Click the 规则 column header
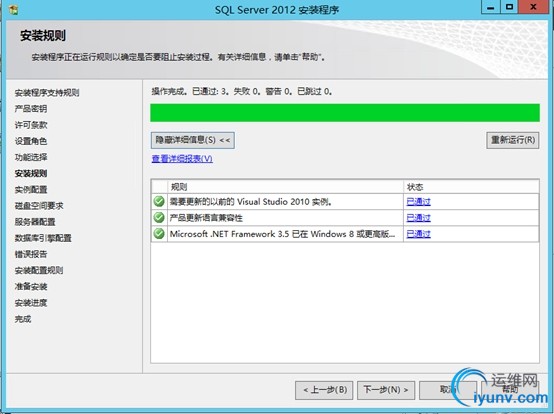Screen dimensions: 554x414 click(285, 187)
